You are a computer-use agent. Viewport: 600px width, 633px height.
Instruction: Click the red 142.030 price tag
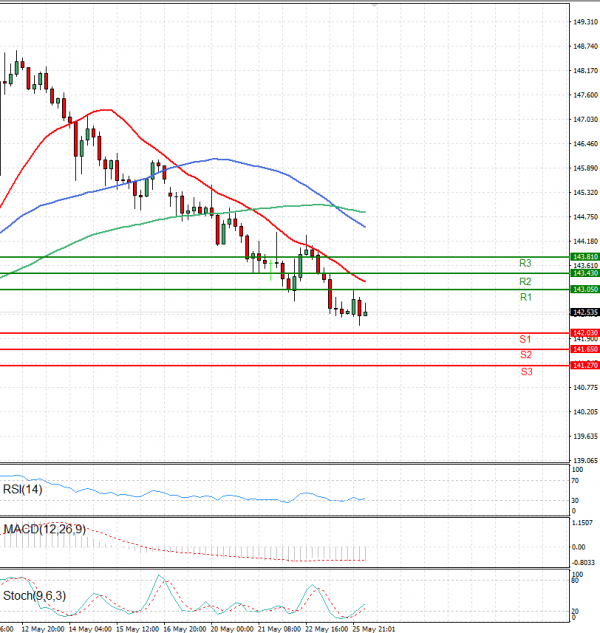click(584, 332)
